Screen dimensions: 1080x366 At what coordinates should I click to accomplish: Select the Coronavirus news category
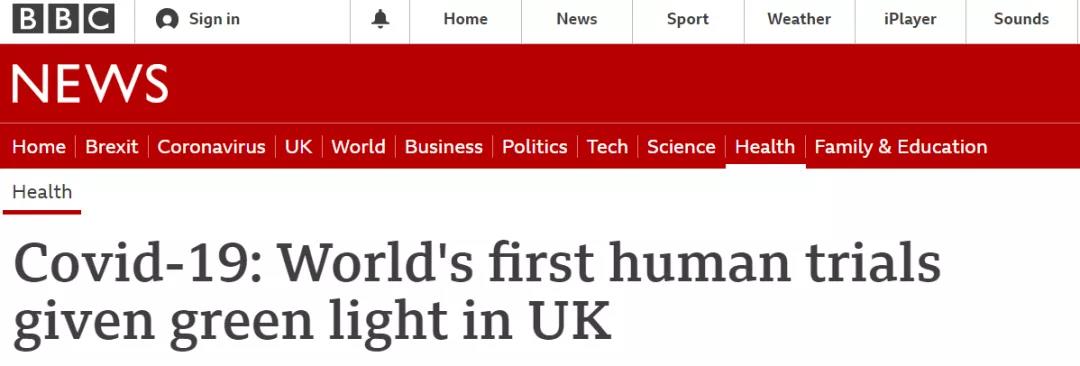tap(211, 147)
